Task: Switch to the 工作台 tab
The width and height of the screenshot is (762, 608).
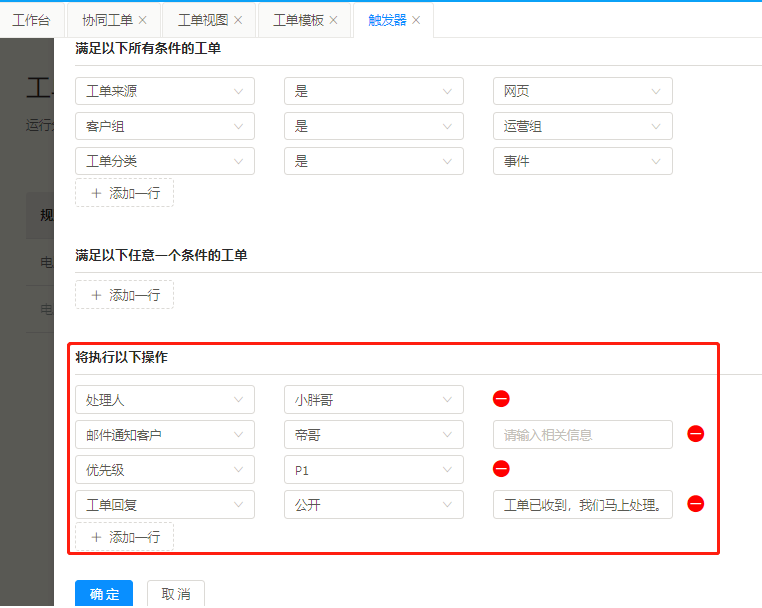Action: pyautogui.click(x=31, y=20)
